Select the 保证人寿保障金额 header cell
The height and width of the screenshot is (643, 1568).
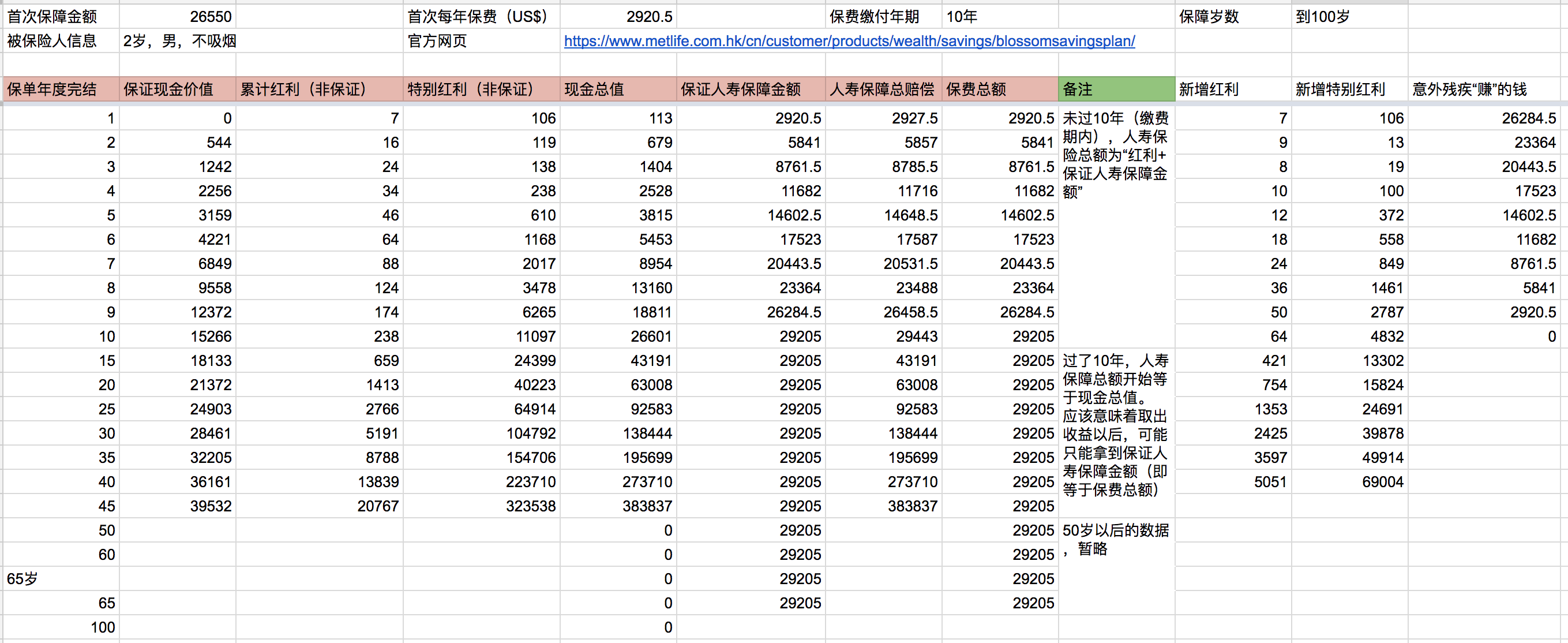750,89
